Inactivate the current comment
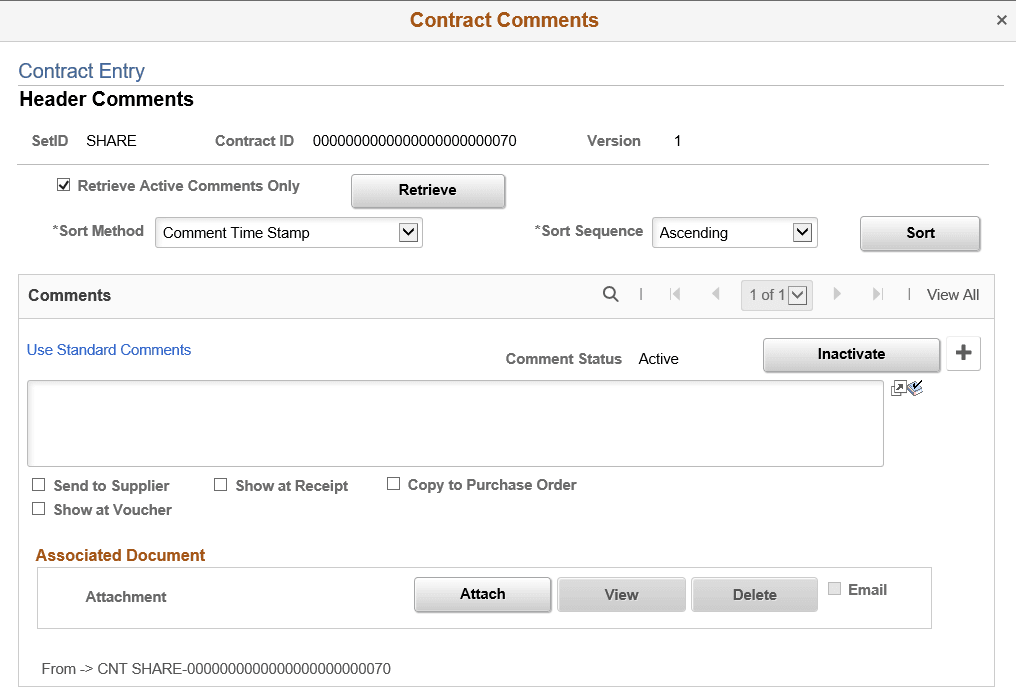Viewport: 1016px width, 695px height. (851, 355)
